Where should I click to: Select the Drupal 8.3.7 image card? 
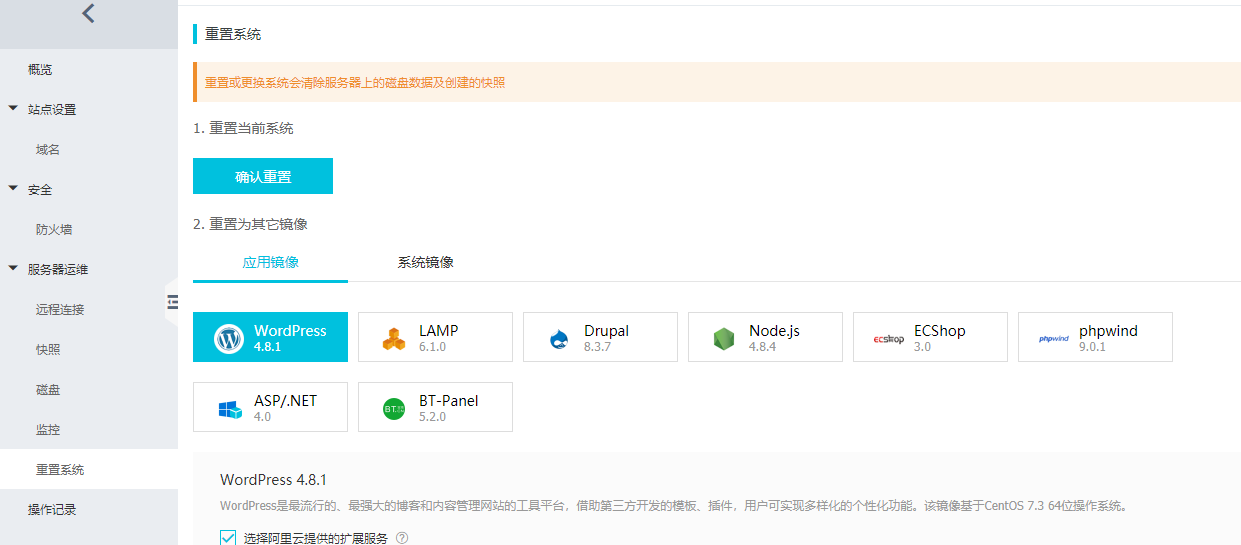600,337
